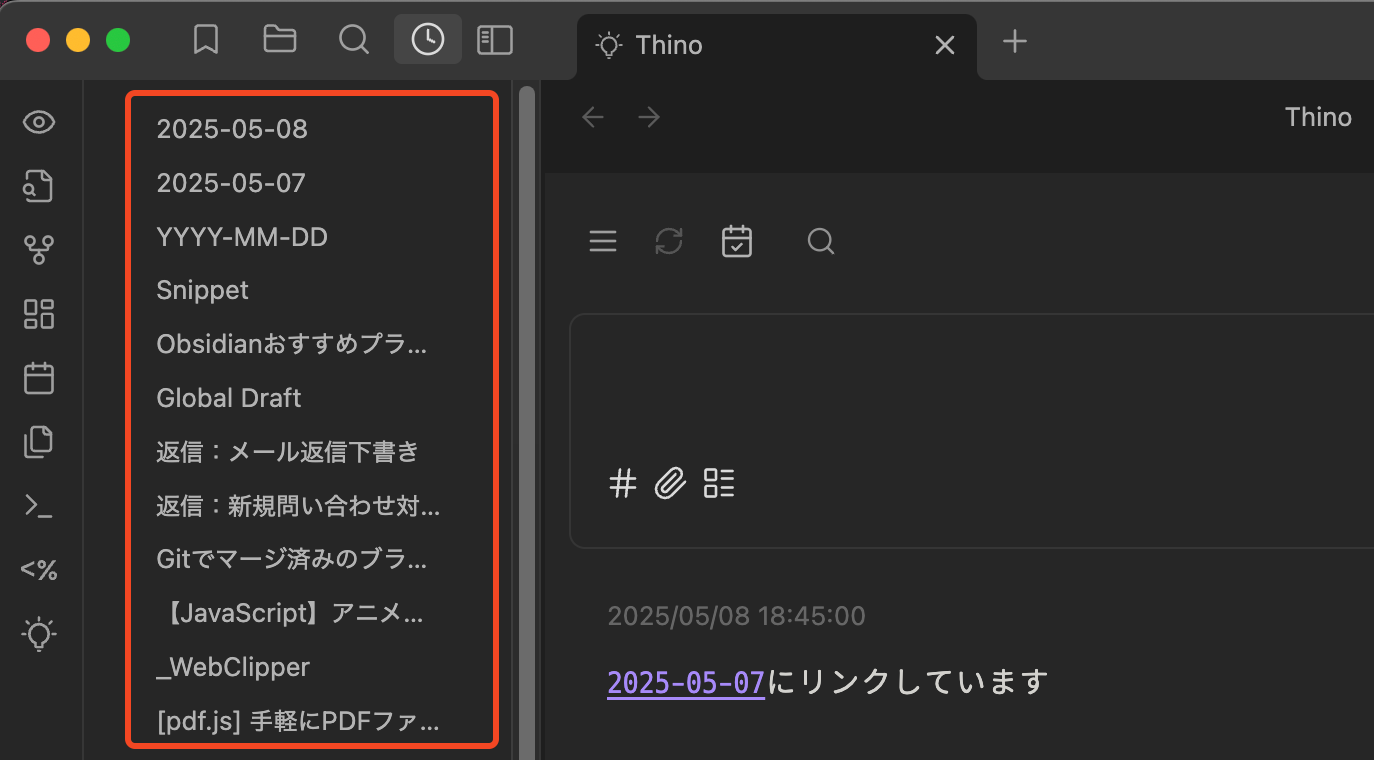Open recent file 返信：メール返信下書き

point(288,452)
